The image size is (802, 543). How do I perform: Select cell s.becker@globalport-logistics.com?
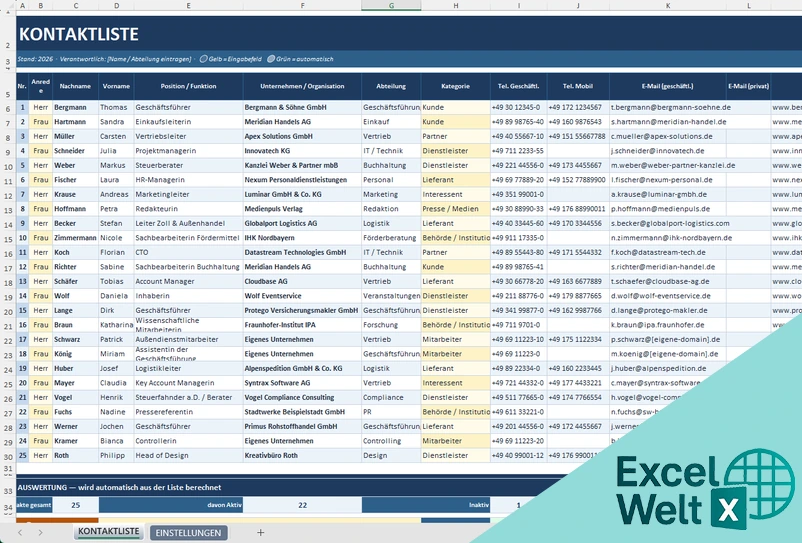(668, 223)
